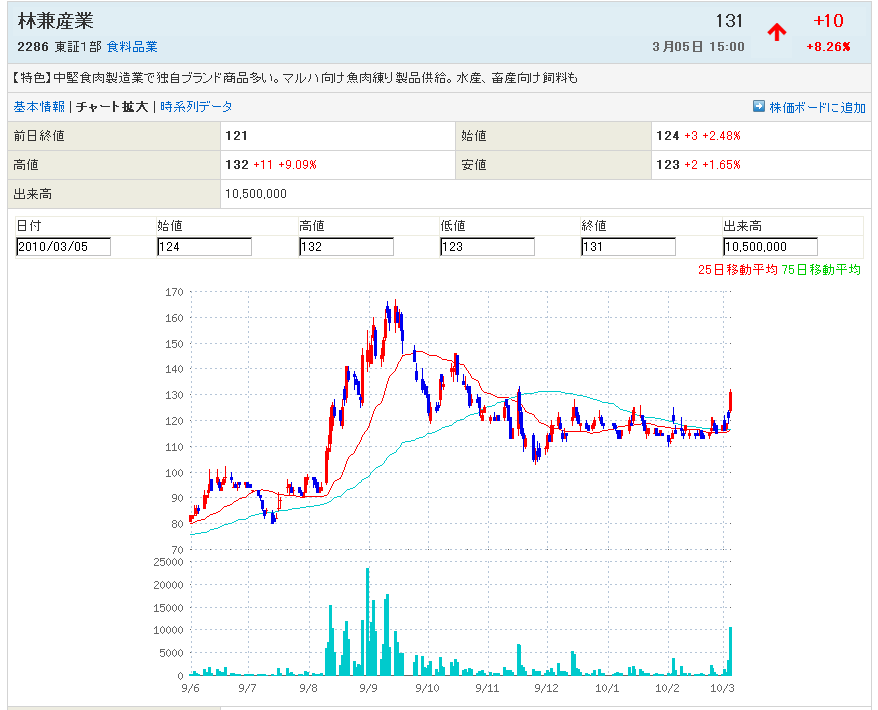Focus the 終値 input box showing 131
Viewport: 878px width, 710px height.
point(628,247)
